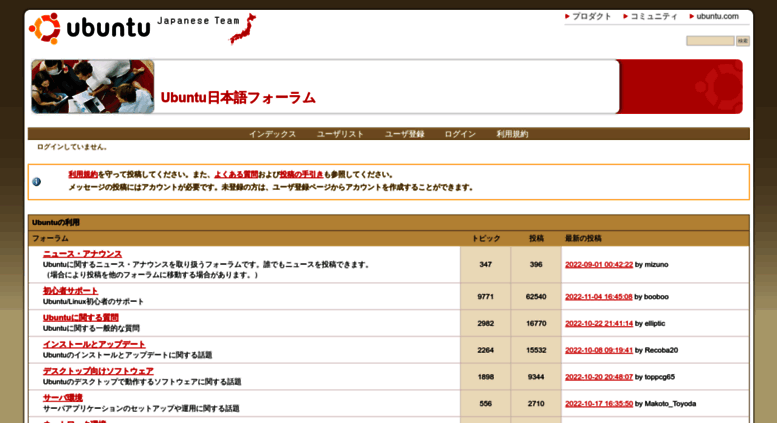Click the 検索 search button
777x423 pixels.
pyautogui.click(x=742, y=41)
